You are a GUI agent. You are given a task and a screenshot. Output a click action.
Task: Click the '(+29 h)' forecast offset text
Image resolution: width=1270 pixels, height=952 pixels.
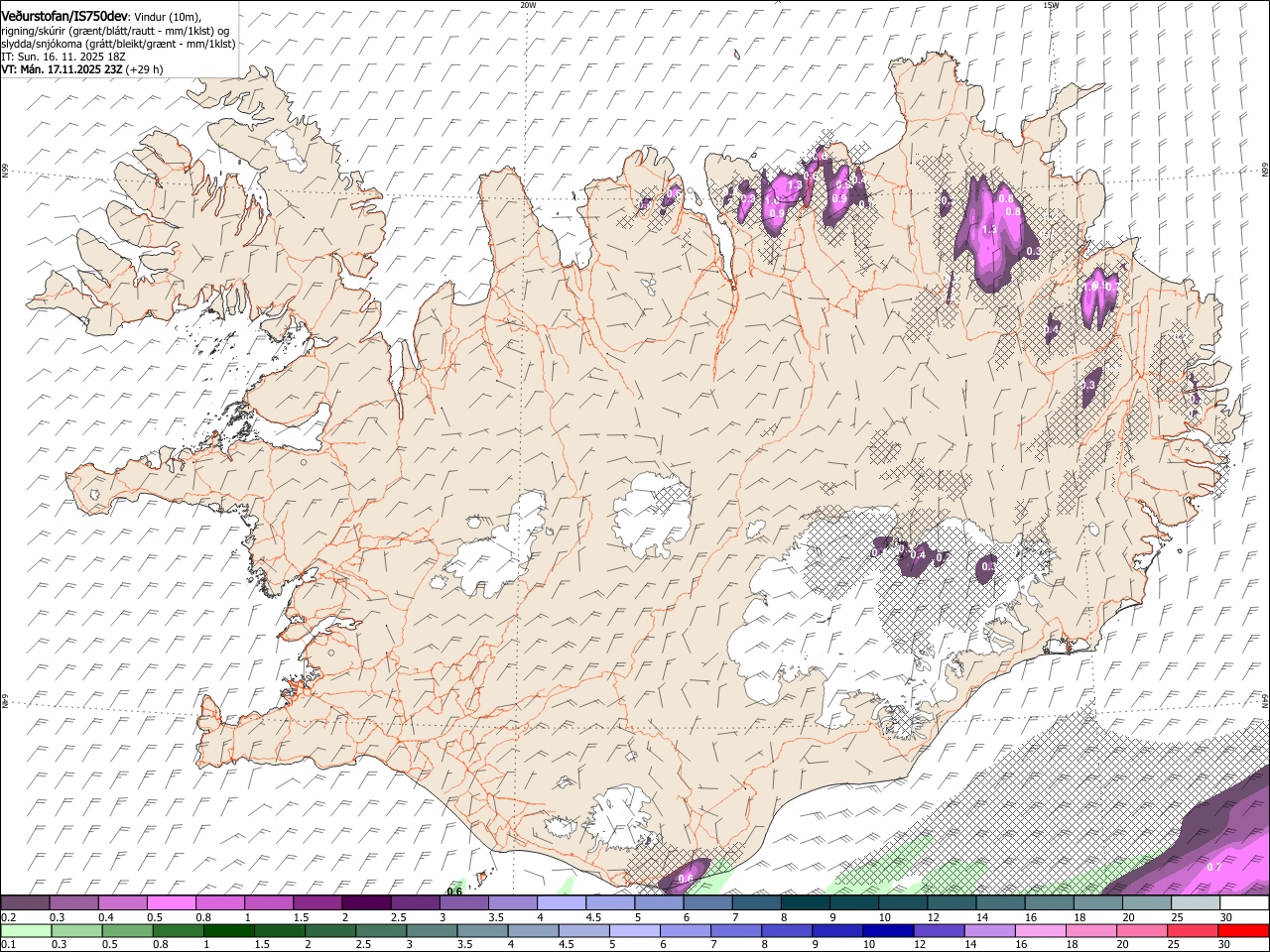coord(145,69)
